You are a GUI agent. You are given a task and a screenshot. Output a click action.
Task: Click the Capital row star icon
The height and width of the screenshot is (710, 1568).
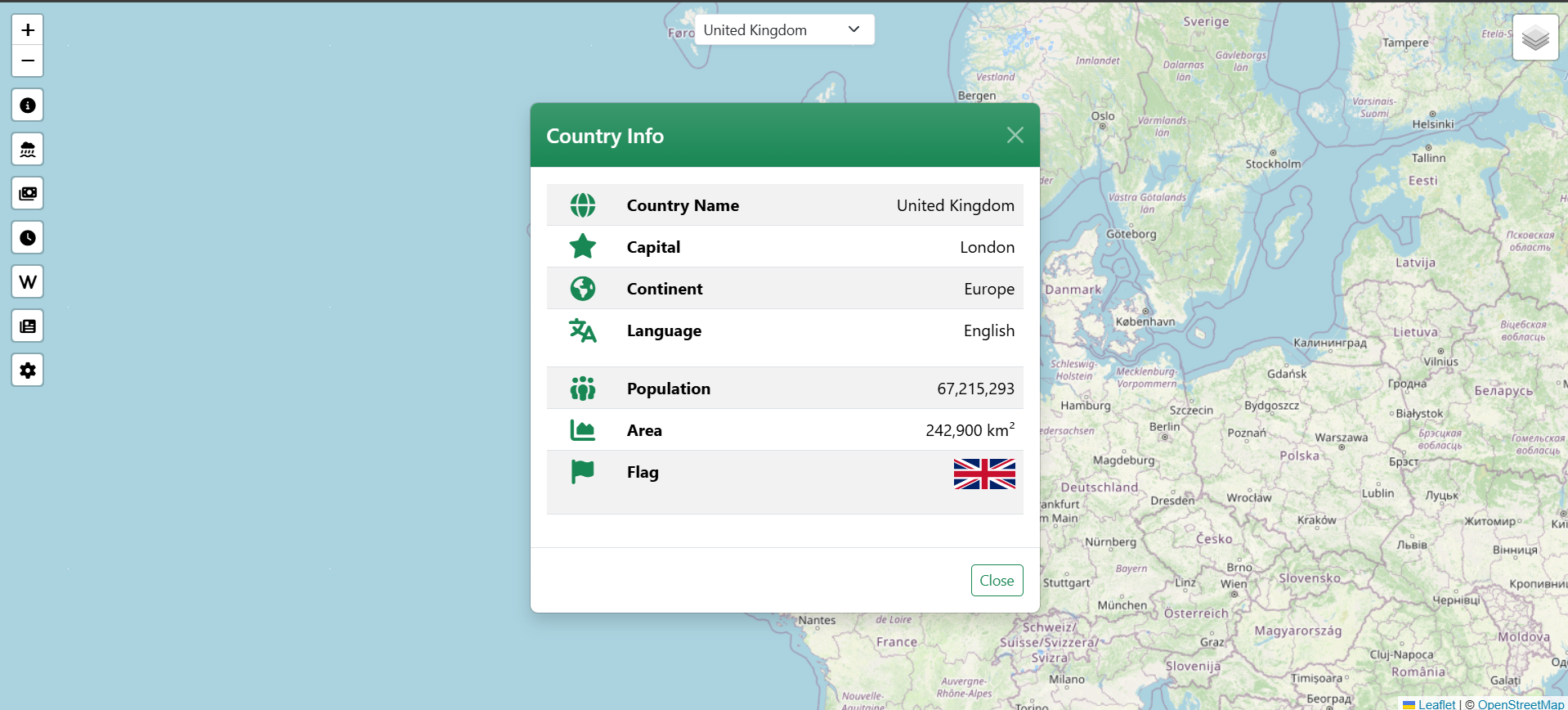tap(583, 246)
